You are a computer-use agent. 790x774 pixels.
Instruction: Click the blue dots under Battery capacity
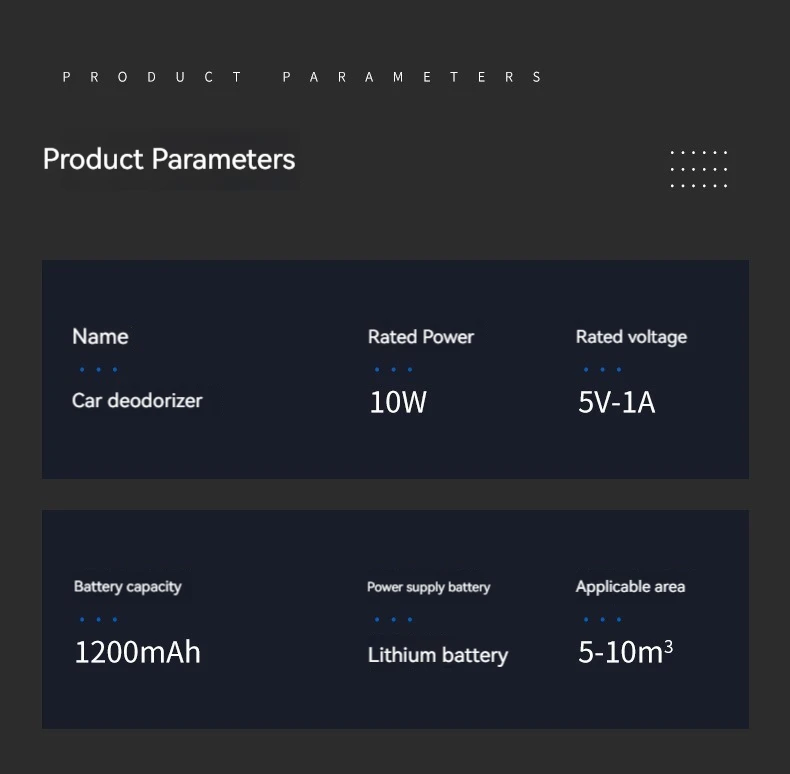coord(98,619)
